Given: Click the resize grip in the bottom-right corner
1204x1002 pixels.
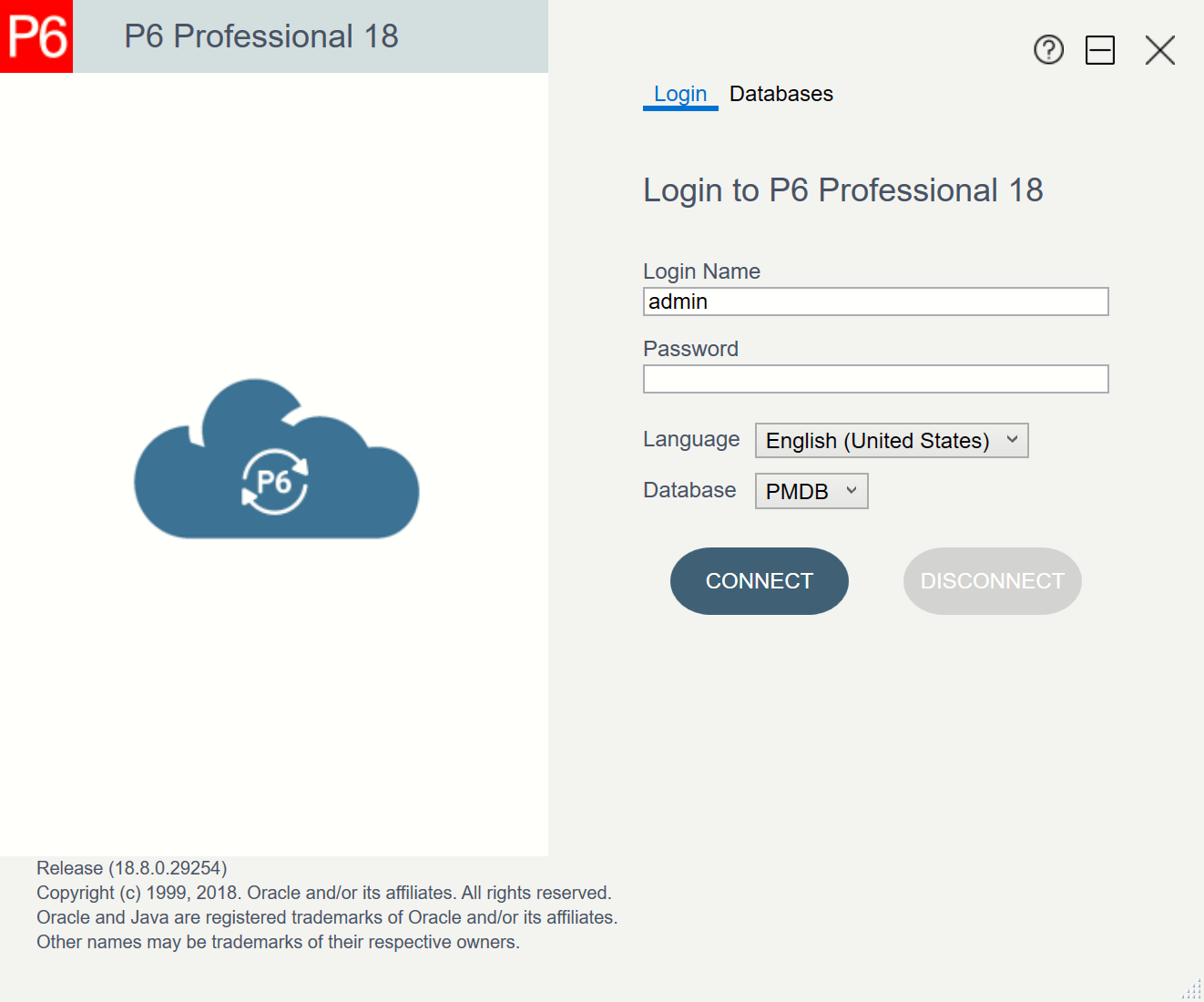Looking at the screenshot, I should tap(1190, 989).
